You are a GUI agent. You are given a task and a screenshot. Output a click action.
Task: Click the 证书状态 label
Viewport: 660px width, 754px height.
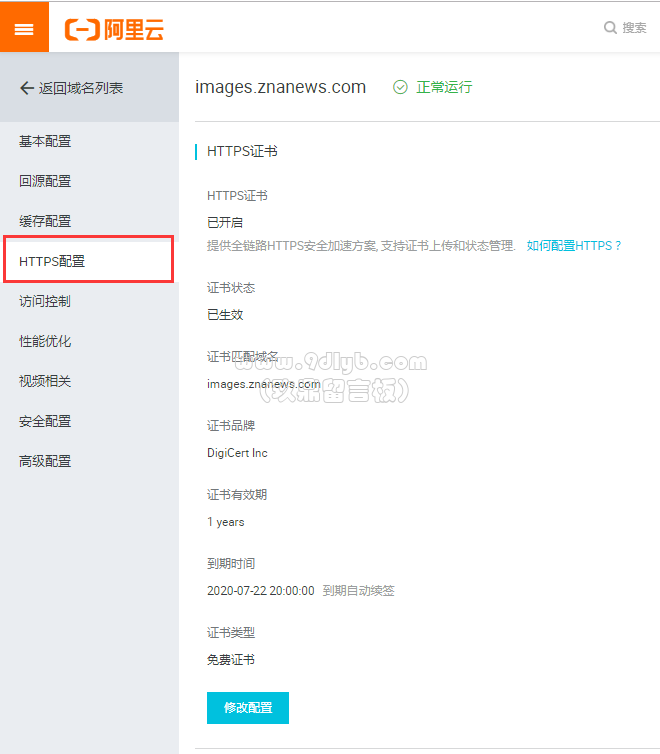[231, 288]
